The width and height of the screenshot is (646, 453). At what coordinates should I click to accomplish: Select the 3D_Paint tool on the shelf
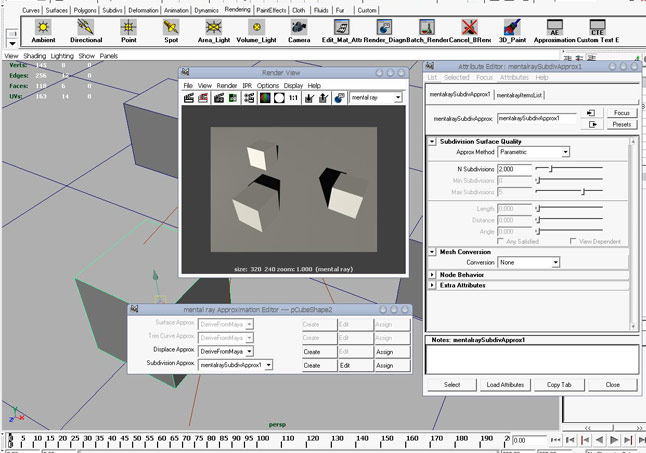tap(513, 28)
